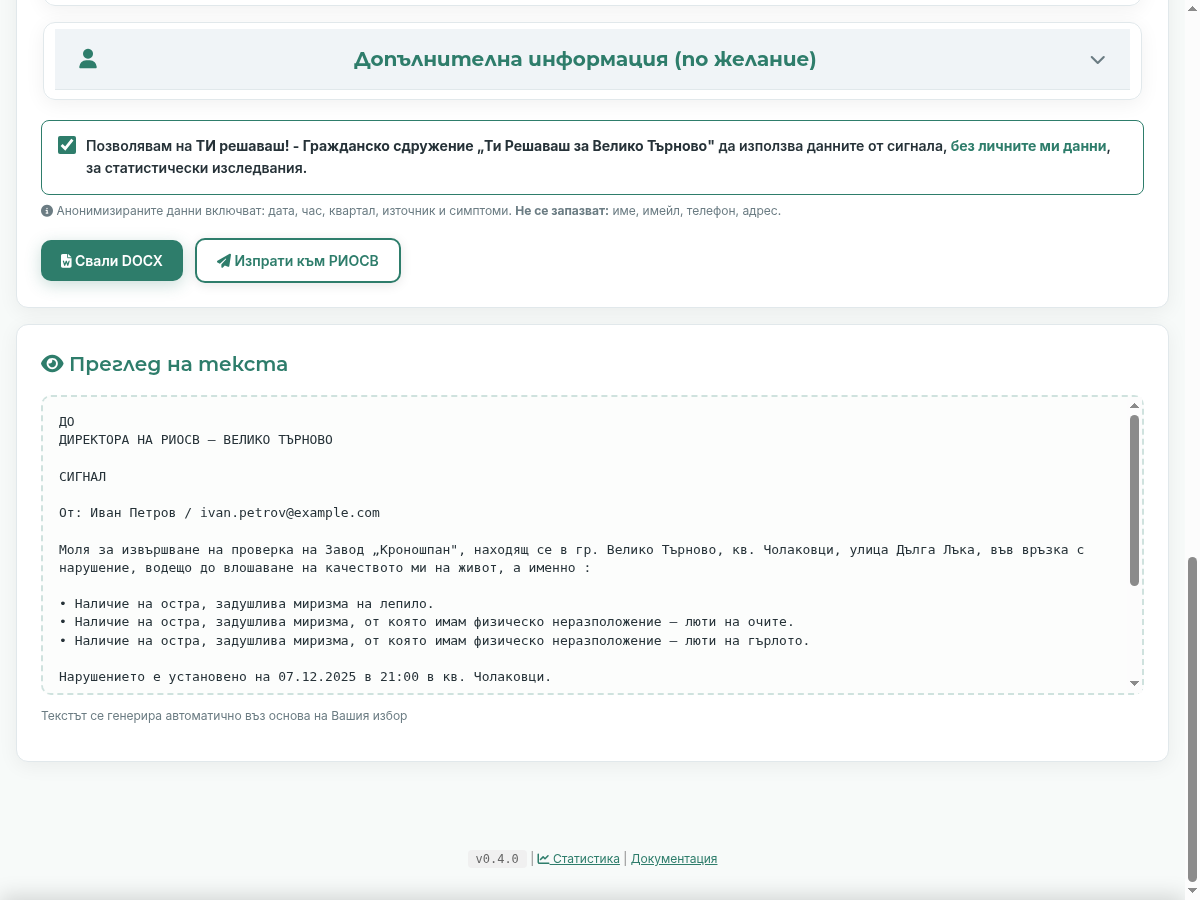Screen dimensions: 1200x900
Task: Open the Документация page
Action: (x=674, y=858)
